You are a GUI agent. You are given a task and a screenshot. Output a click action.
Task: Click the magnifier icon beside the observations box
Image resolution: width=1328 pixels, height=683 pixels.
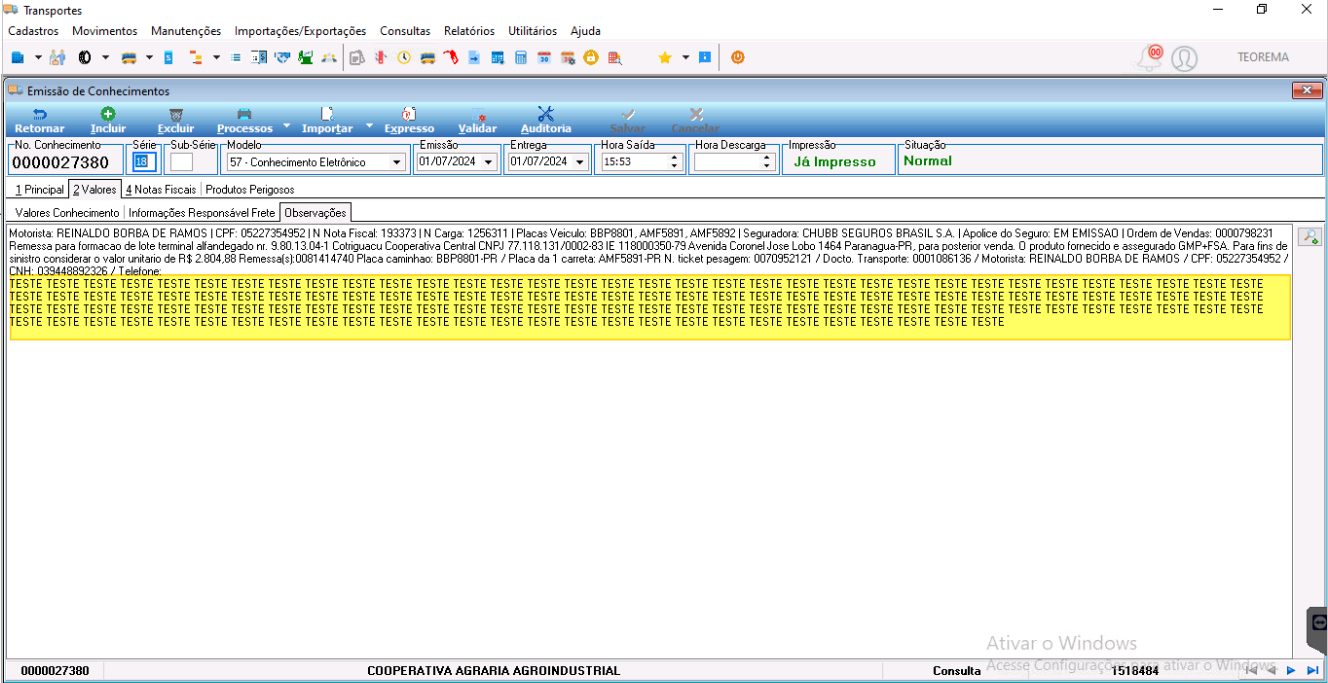(x=1309, y=236)
